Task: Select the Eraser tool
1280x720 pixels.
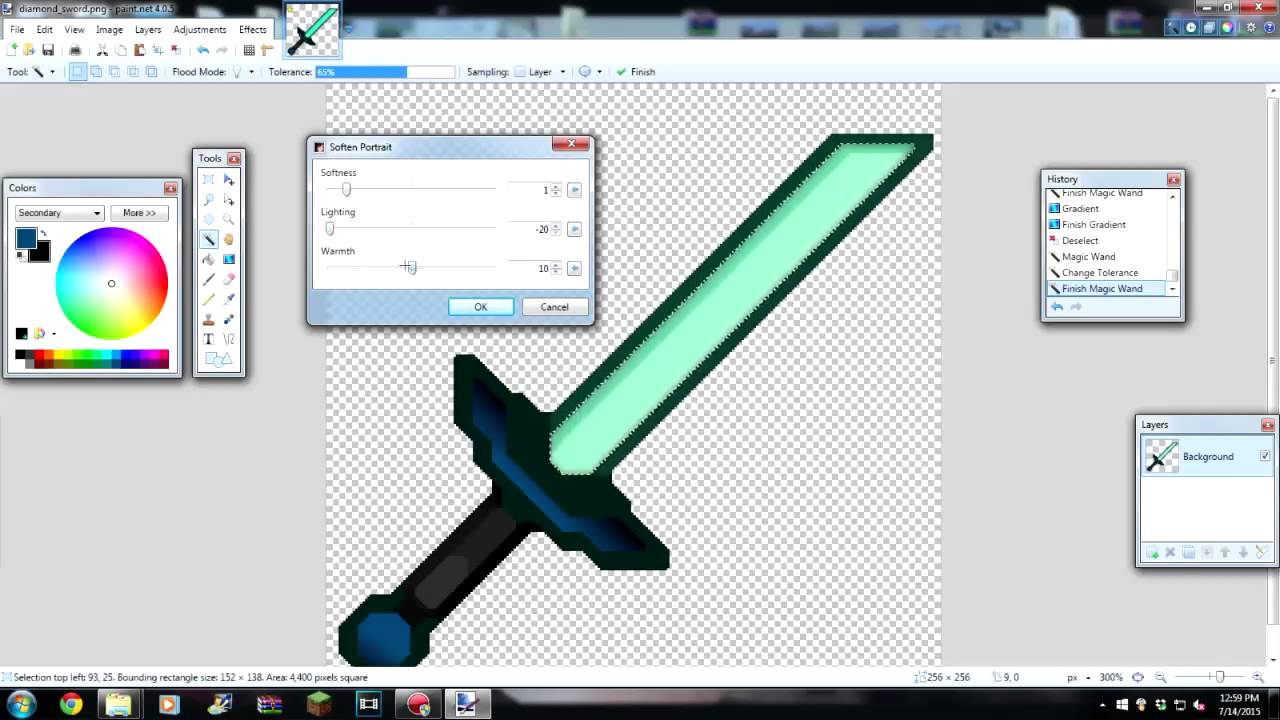Action: (x=229, y=279)
